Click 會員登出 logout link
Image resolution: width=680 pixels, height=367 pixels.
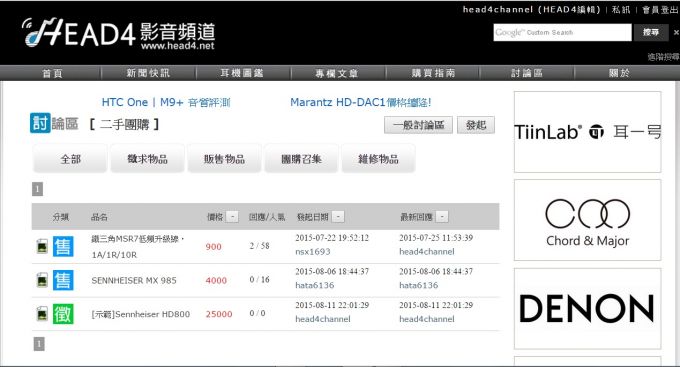[660, 10]
